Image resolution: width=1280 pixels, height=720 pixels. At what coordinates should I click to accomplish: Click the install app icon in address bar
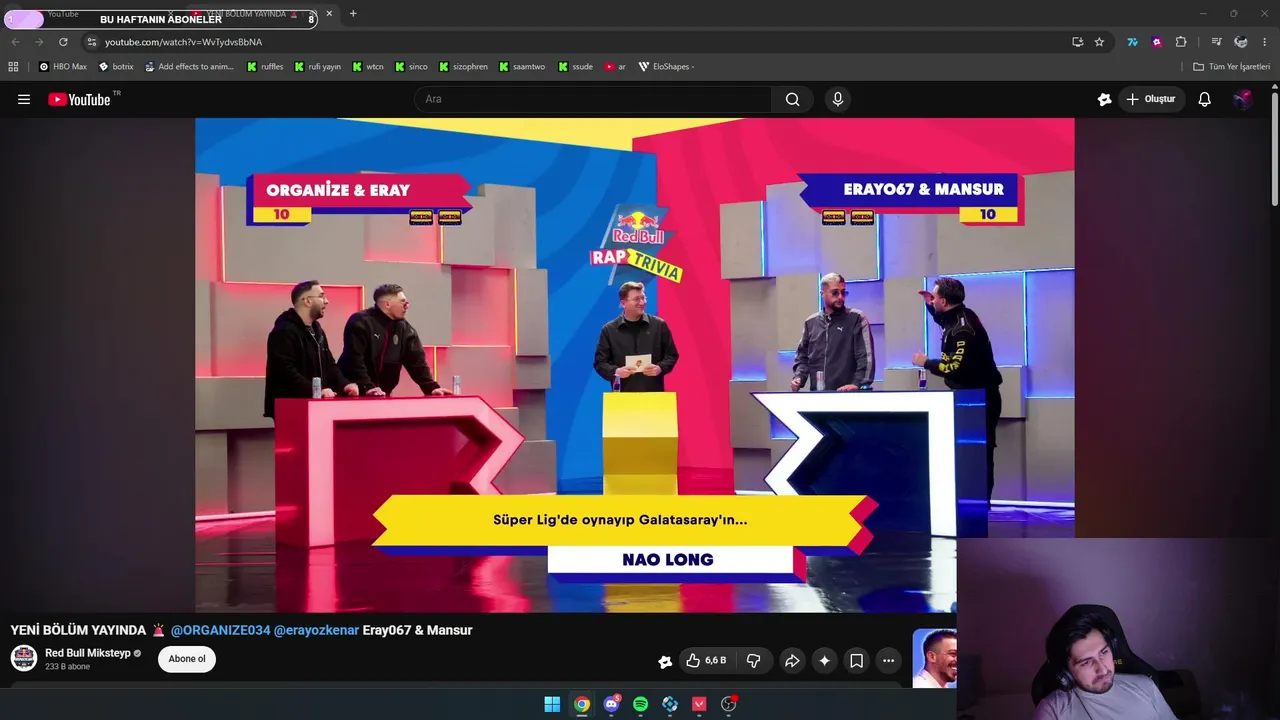point(1077,42)
